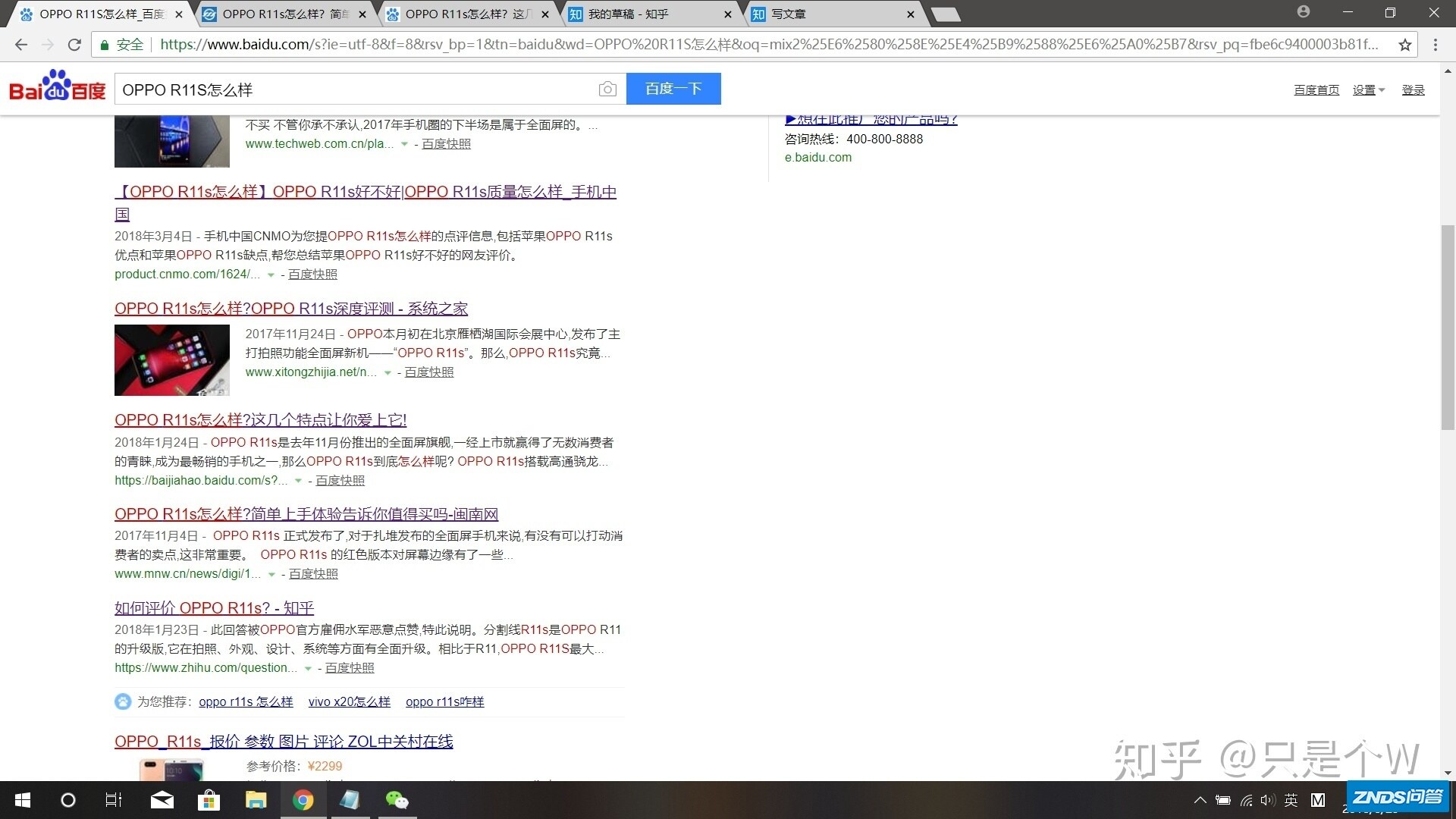Click into the Baidu search input field
Screen dimensions: 1456x819
(x=356, y=89)
